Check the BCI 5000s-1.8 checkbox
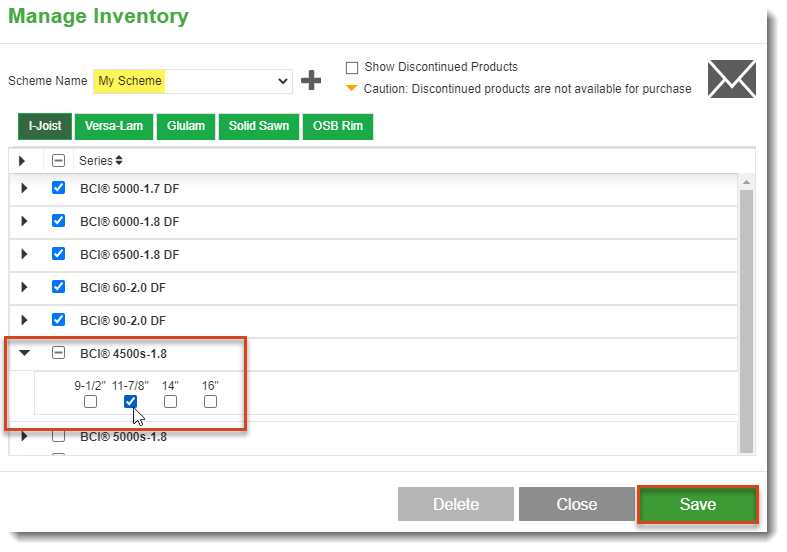787x552 pixels. pyautogui.click(x=58, y=436)
